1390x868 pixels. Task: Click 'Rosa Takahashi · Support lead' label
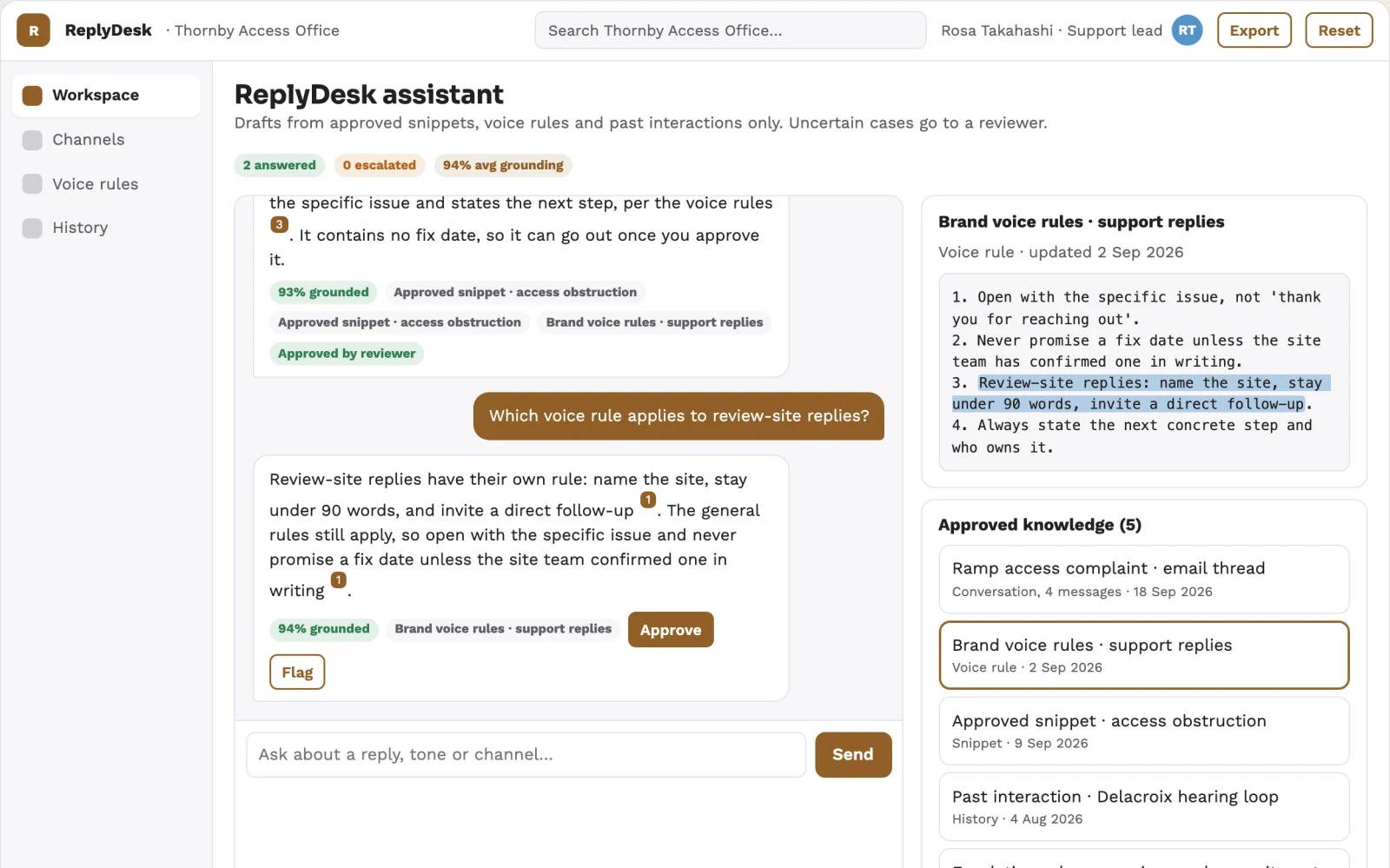(1051, 30)
